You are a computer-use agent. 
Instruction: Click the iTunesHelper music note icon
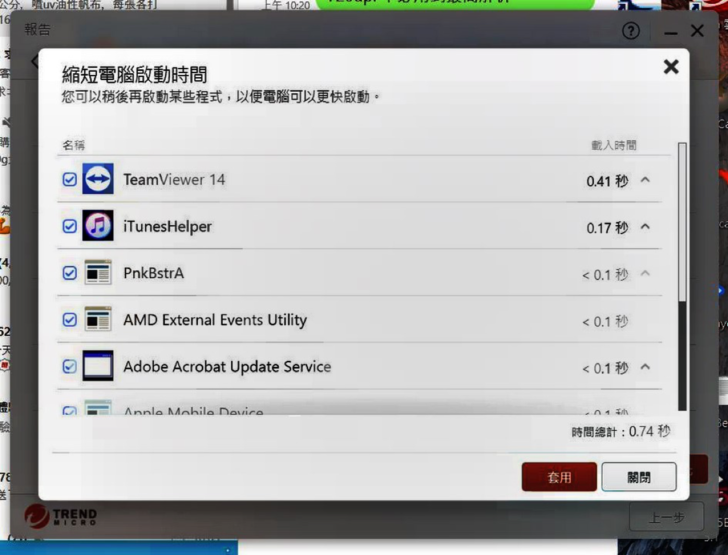coord(98,226)
